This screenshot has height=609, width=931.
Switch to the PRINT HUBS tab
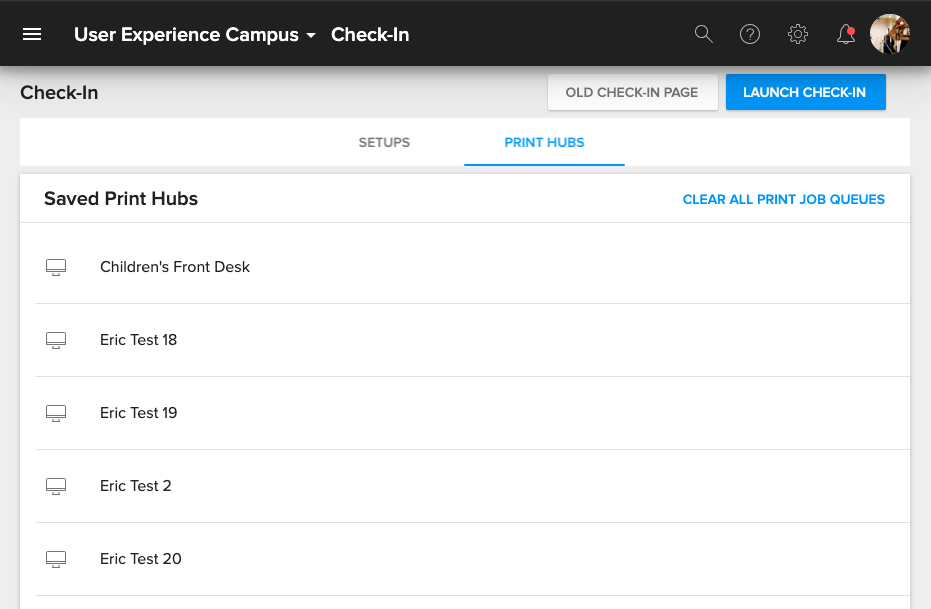click(x=544, y=142)
